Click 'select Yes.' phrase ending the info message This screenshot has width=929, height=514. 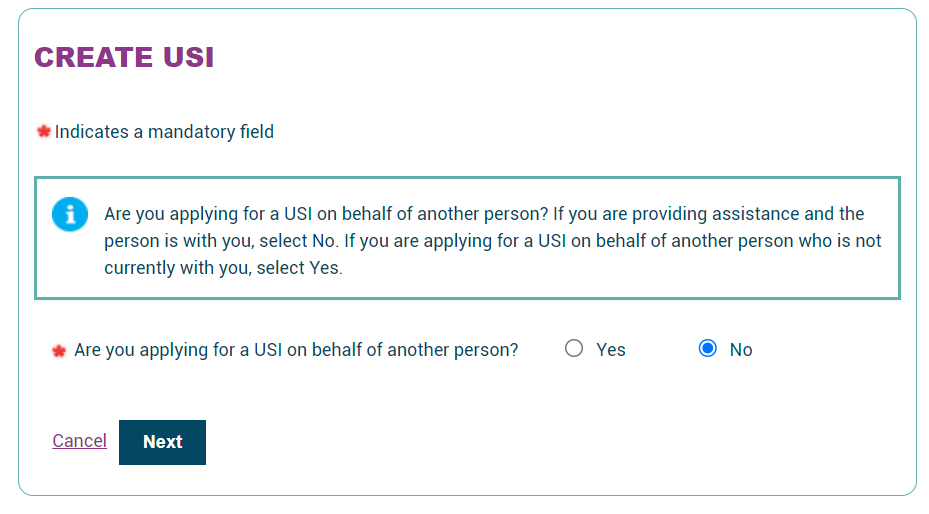pos(300,268)
